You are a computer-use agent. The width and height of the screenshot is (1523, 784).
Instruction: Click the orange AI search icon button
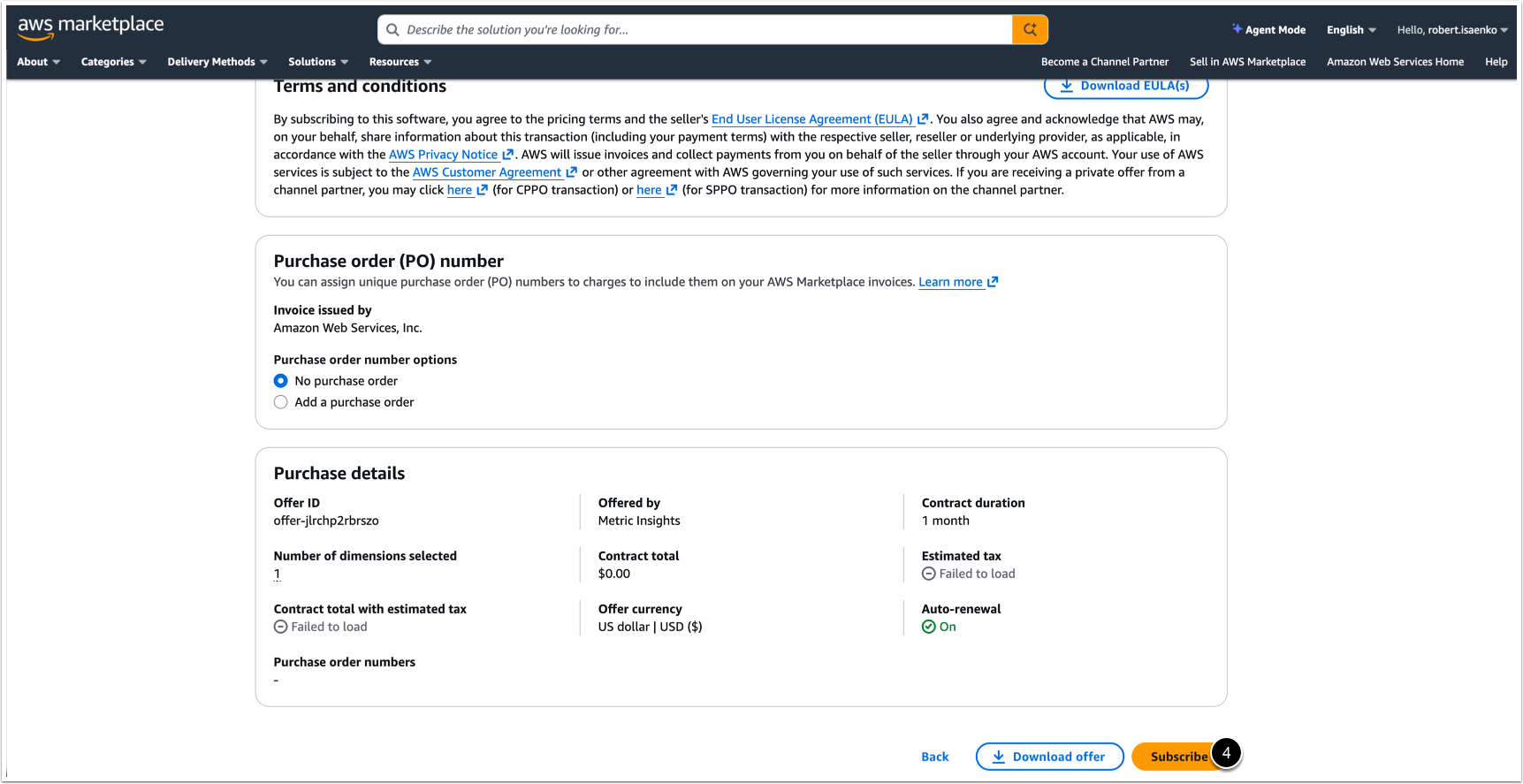1030,30
